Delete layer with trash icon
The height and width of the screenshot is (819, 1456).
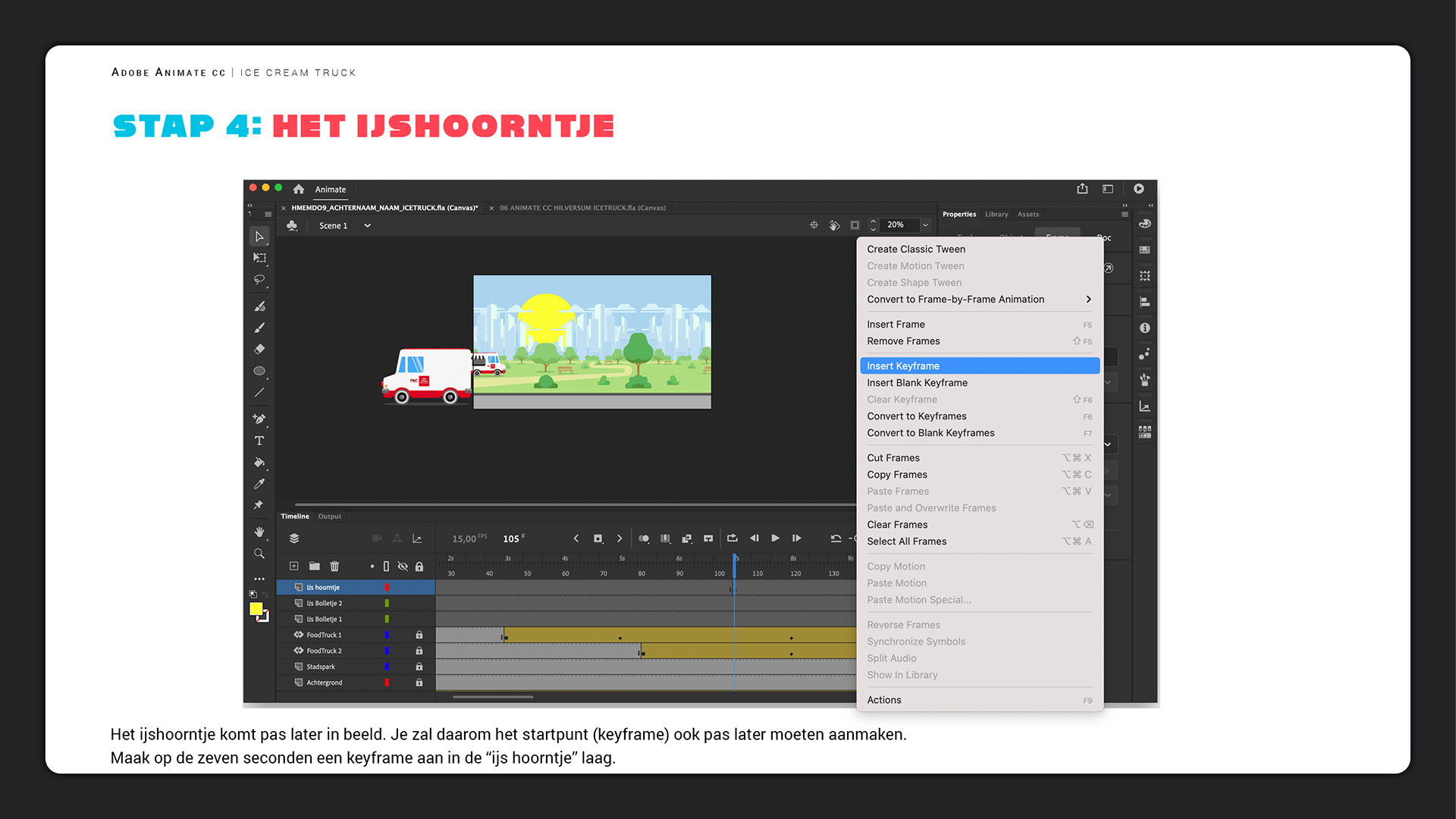tap(334, 566)
